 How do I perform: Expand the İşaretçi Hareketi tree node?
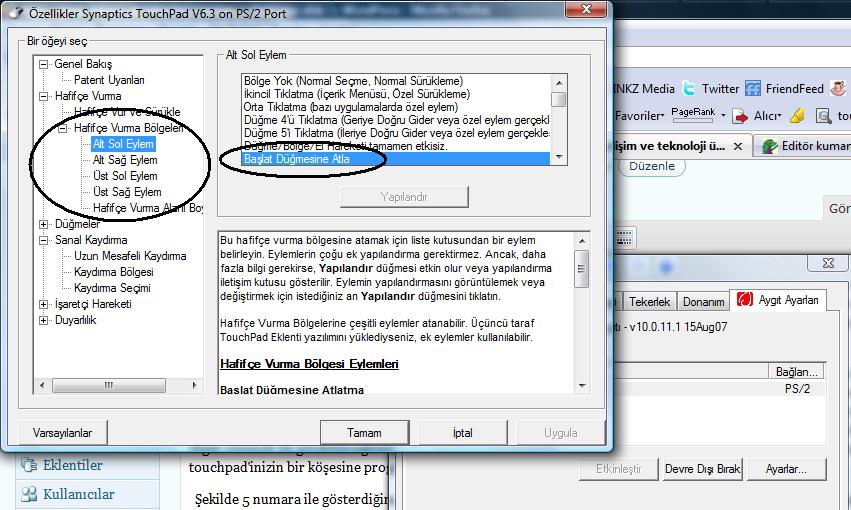43,304
